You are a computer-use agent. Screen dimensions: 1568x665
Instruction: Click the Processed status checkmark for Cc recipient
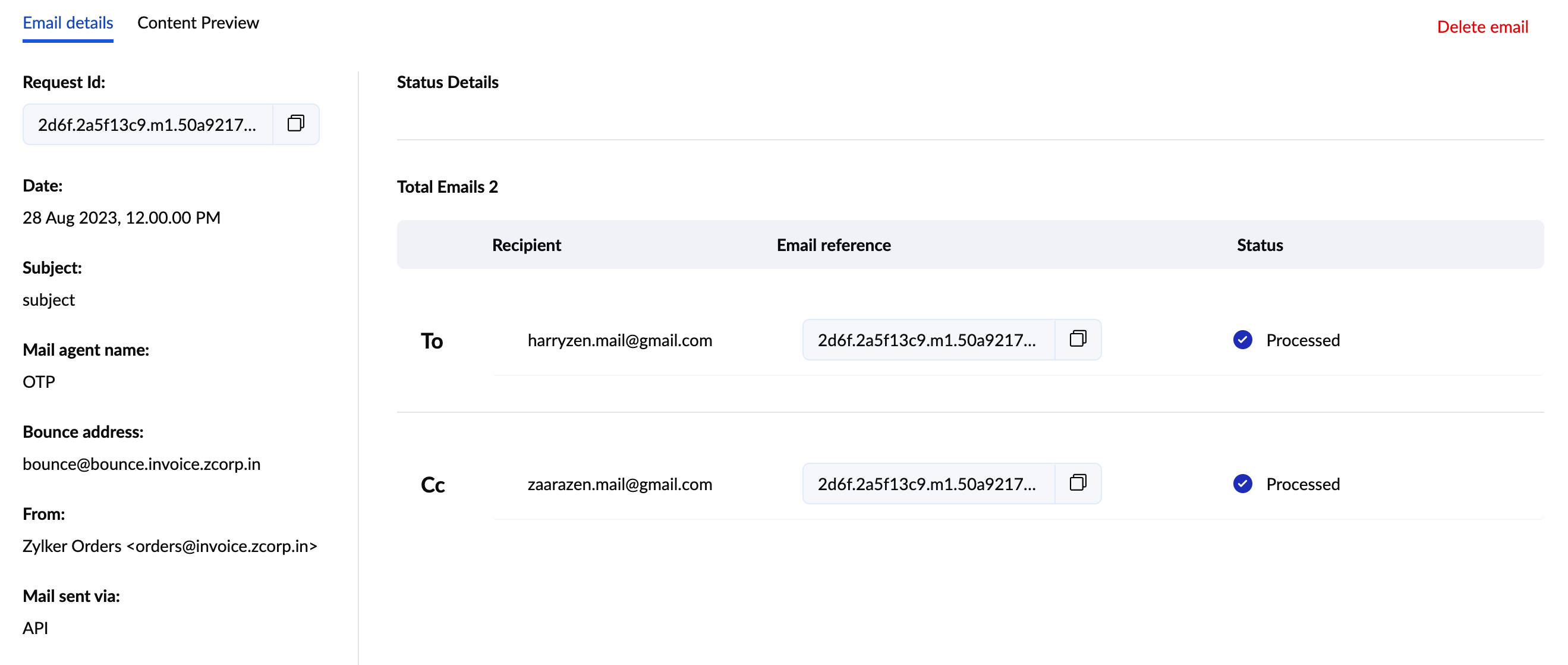coord(1242,484)
